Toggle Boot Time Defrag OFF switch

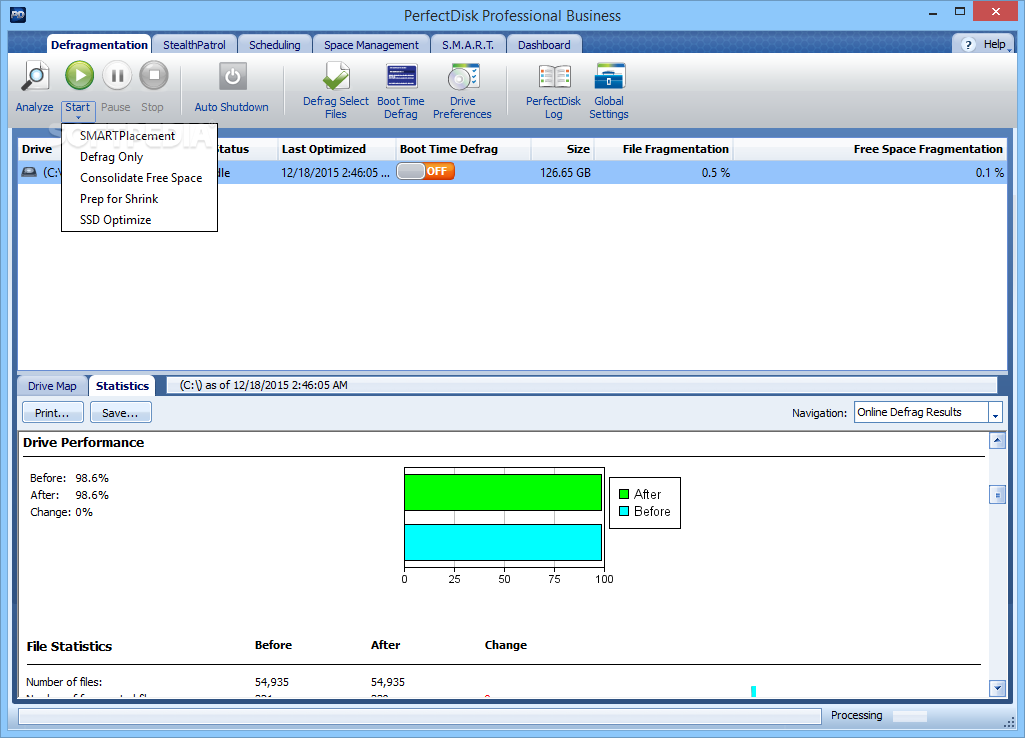click(x=426, y=171)
